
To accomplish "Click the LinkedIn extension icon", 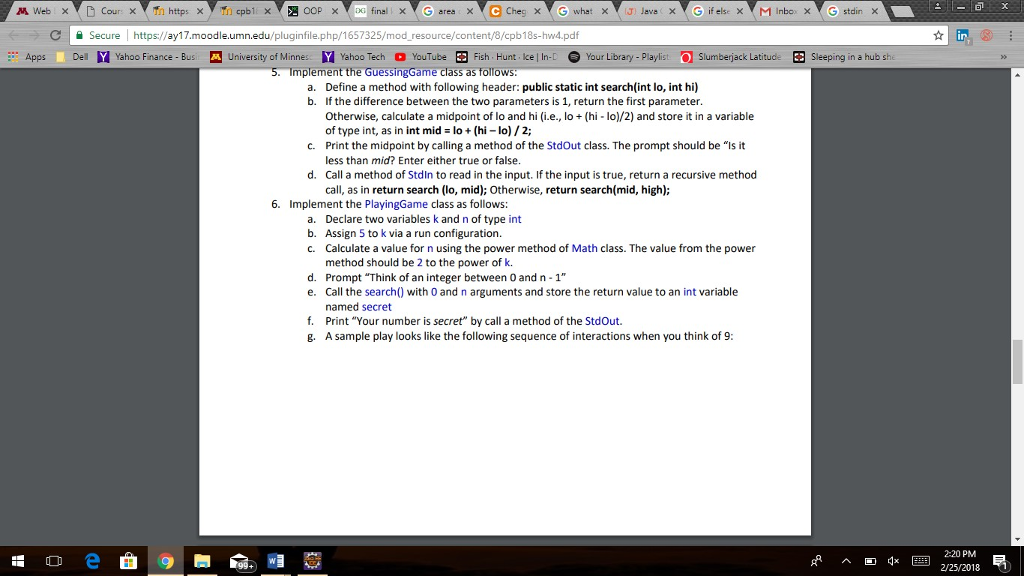I will tap(962, 32).
